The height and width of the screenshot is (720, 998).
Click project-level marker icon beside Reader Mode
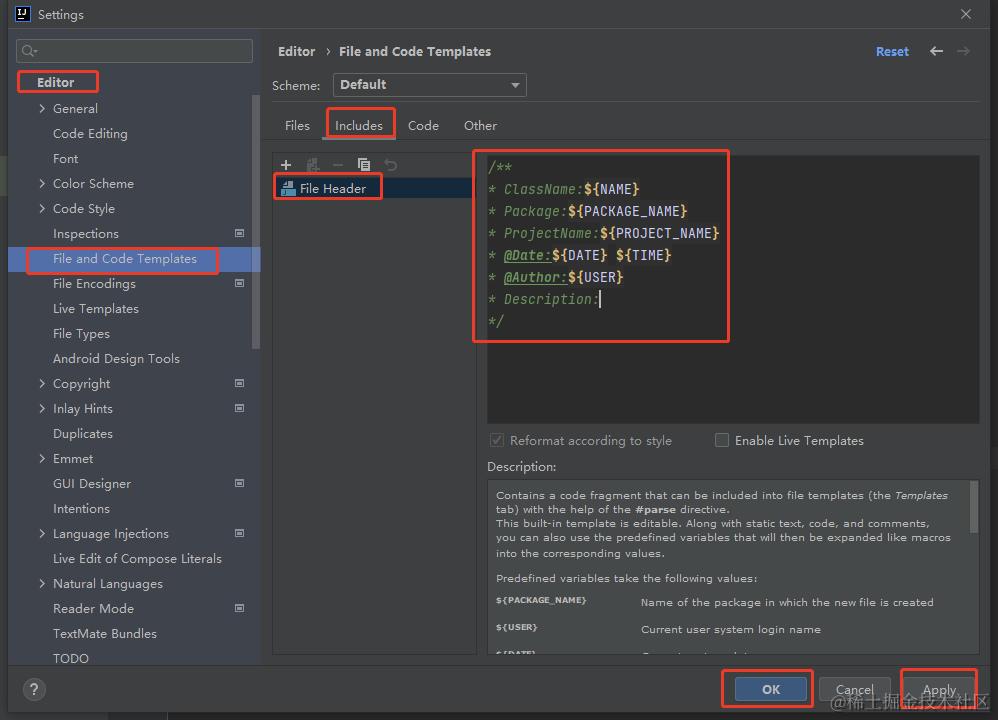click(x=239, y=608)
